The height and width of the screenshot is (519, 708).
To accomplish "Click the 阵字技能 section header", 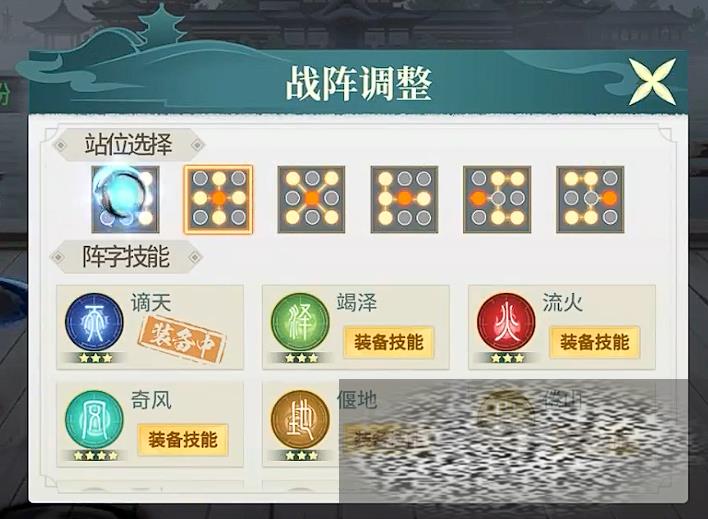I will click(x=126, y=257).
